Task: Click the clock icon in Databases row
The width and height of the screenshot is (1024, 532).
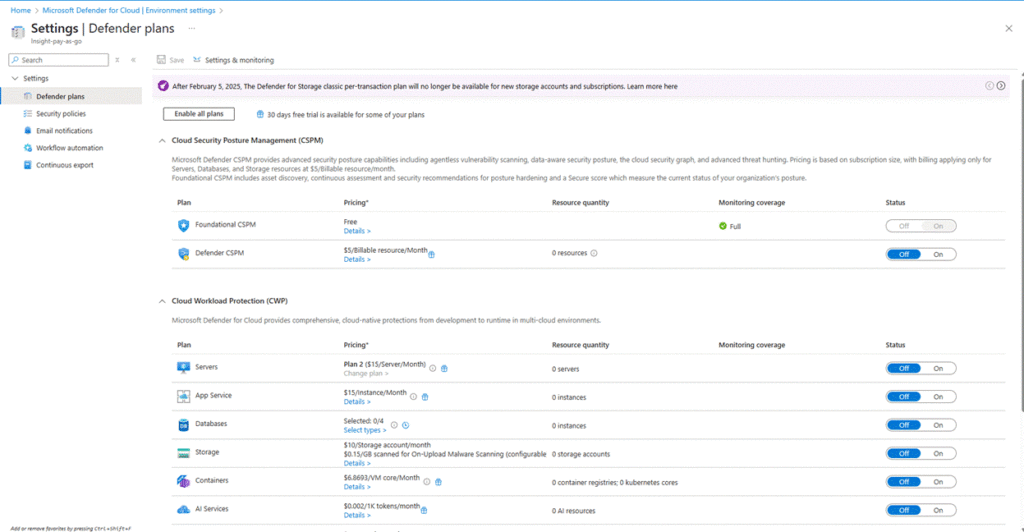Action: [406, 424]
